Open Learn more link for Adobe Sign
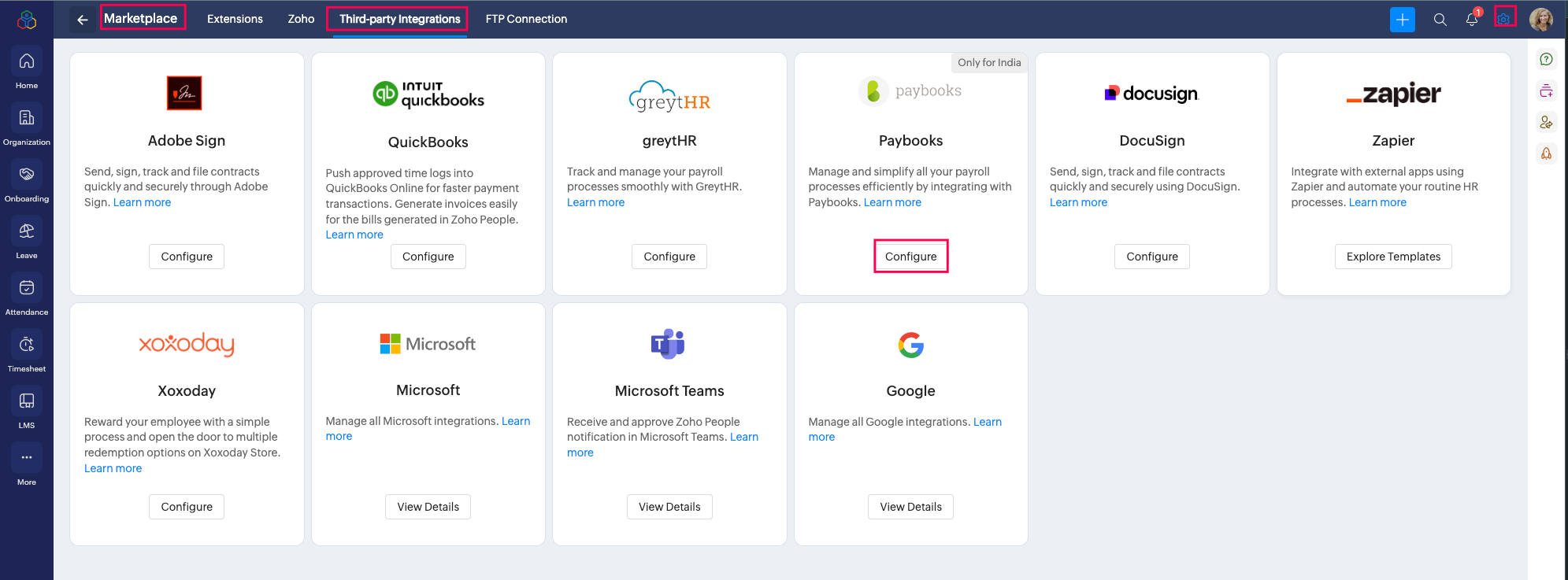The height and width of the screenshot is (580, 1568). pos(142,202)
